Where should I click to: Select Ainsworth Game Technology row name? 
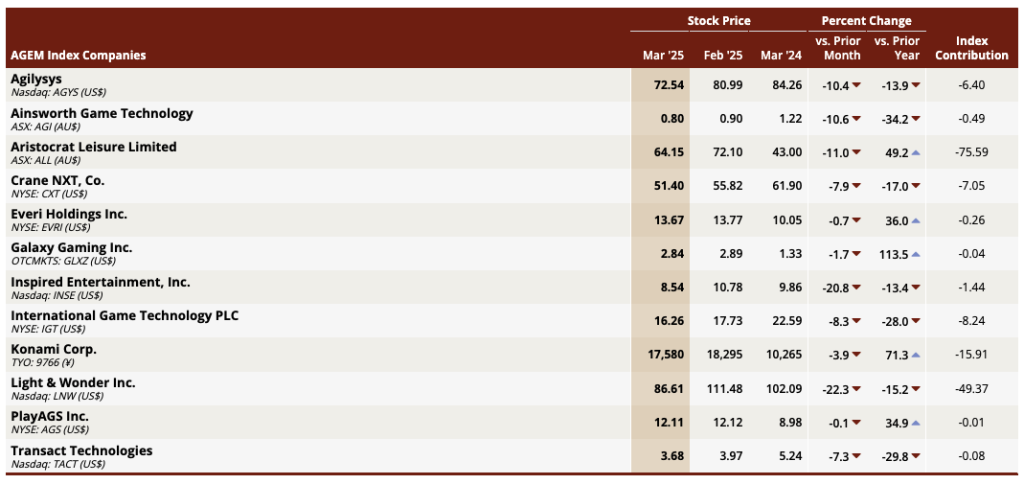102,113
